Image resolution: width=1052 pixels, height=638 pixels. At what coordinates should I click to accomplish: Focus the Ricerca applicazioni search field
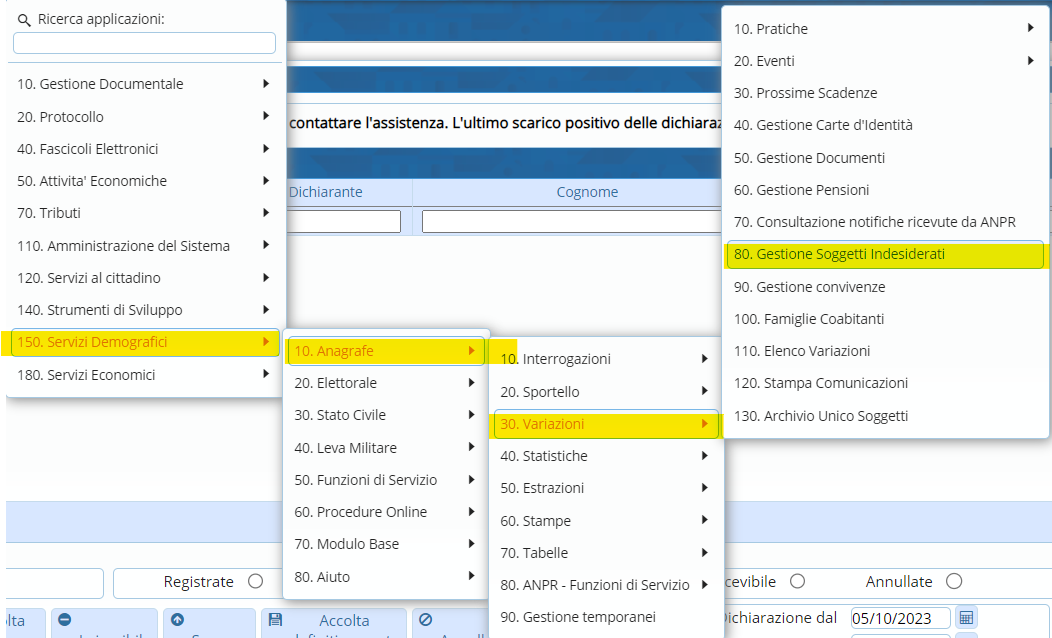point(144,43)
